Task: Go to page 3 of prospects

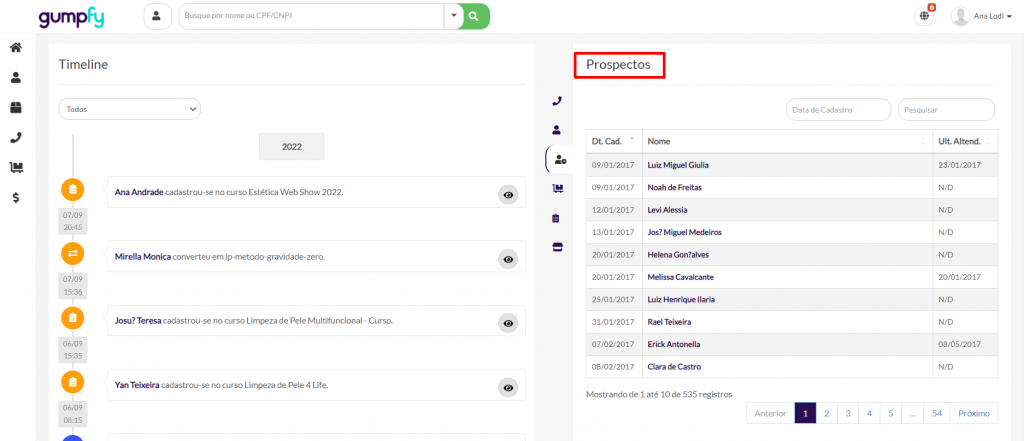Action: tap(848, 413)
